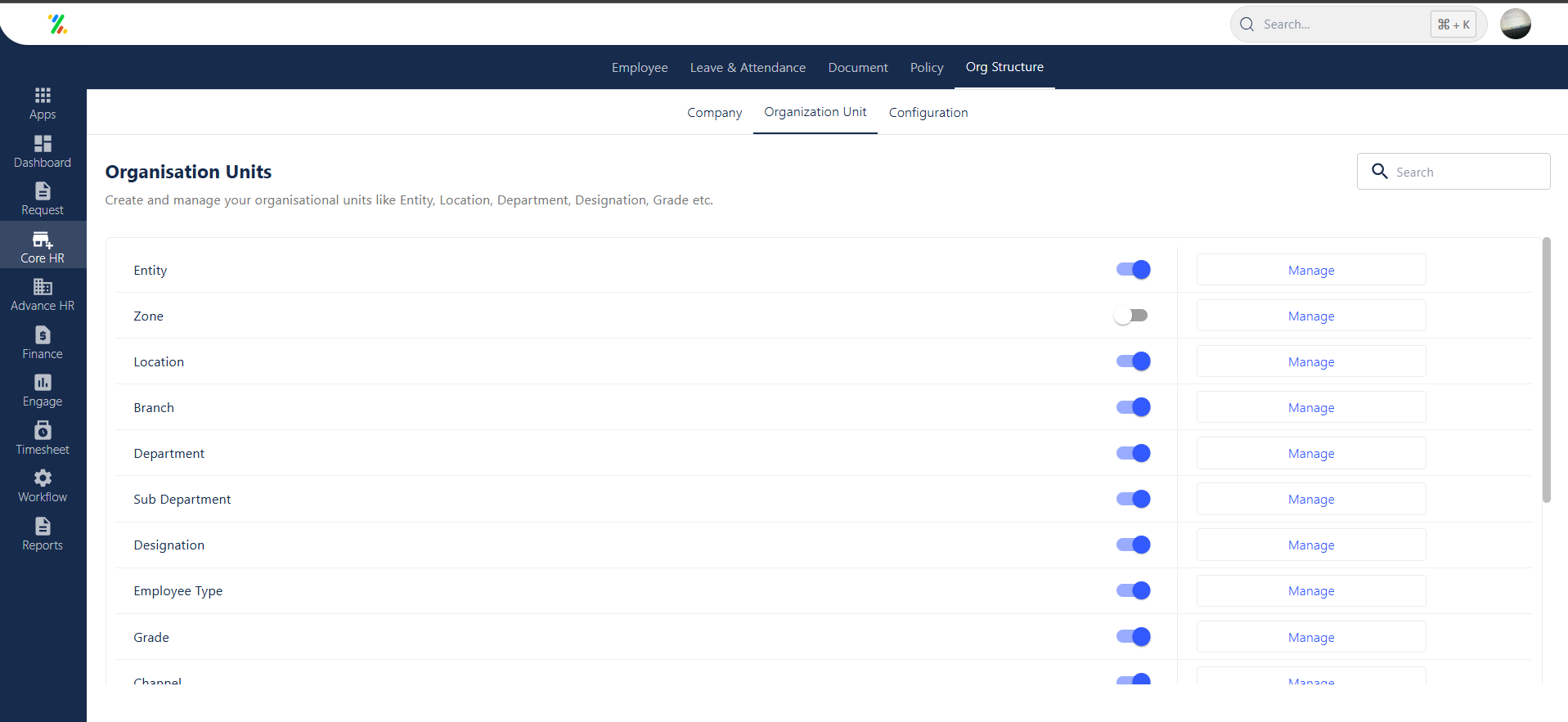
Task: Open Leave & Attendance tab
Action: [x=748, y=68]
